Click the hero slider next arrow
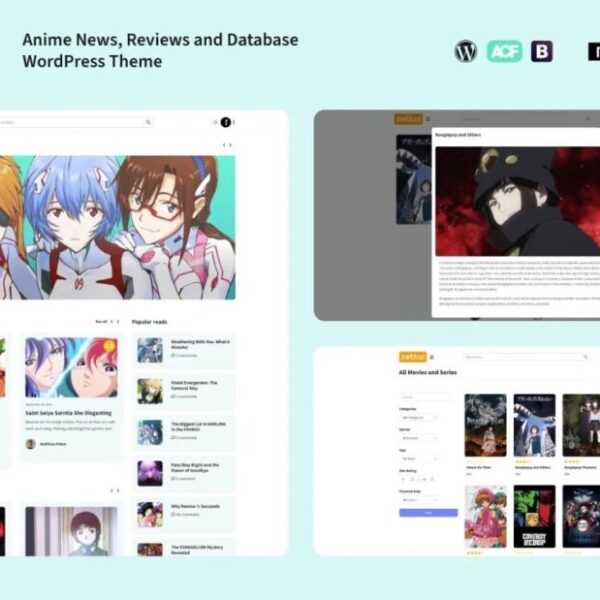The image size is (600, 600). (x=230, y=145)
